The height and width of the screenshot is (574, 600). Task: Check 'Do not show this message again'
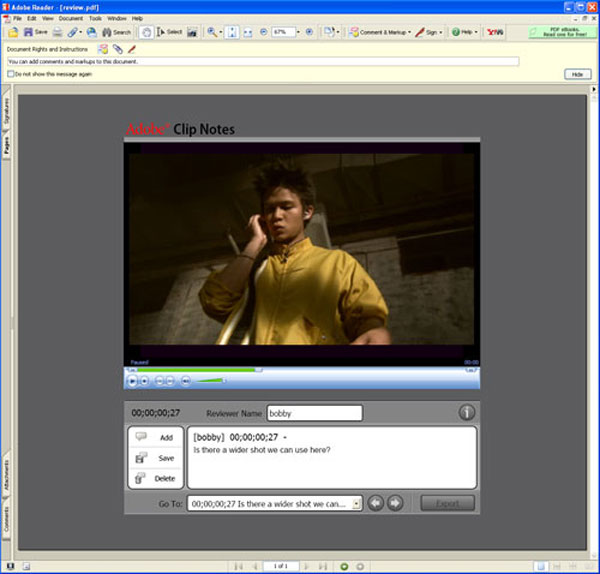(11, 74)
